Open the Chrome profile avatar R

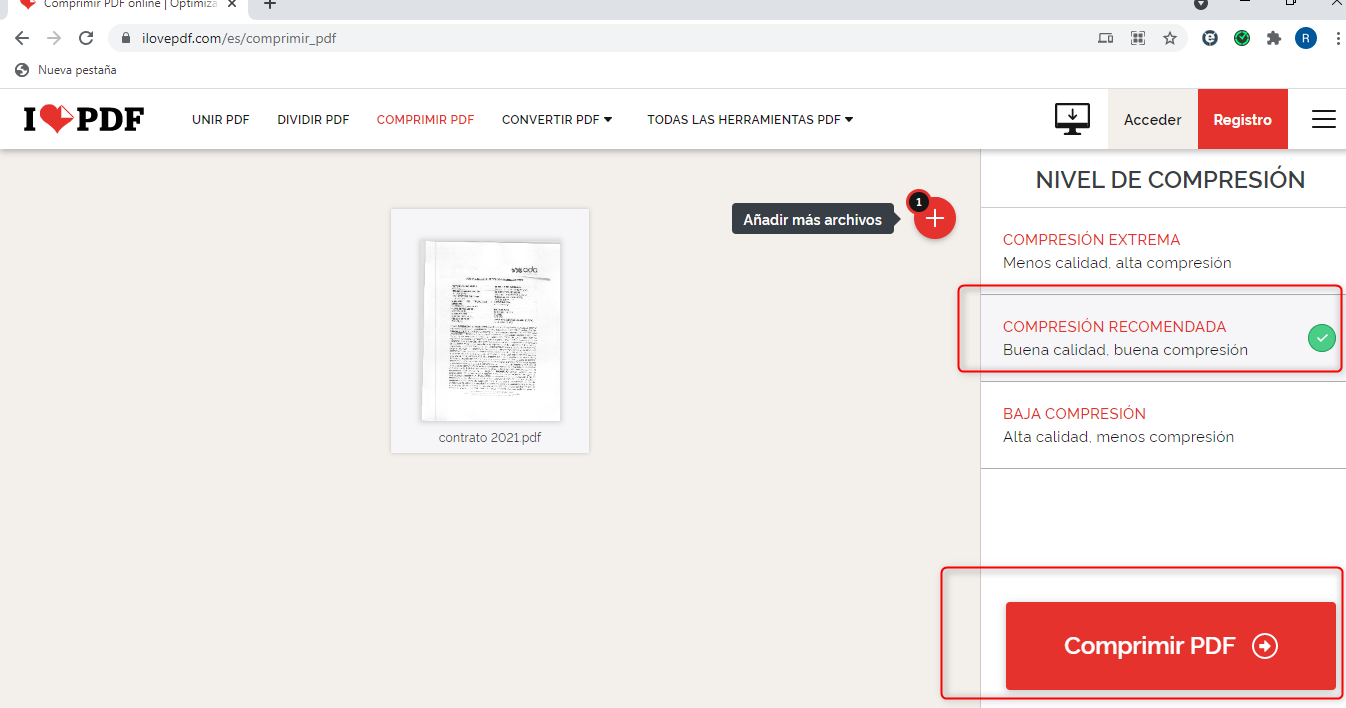tap(1305, 39)
